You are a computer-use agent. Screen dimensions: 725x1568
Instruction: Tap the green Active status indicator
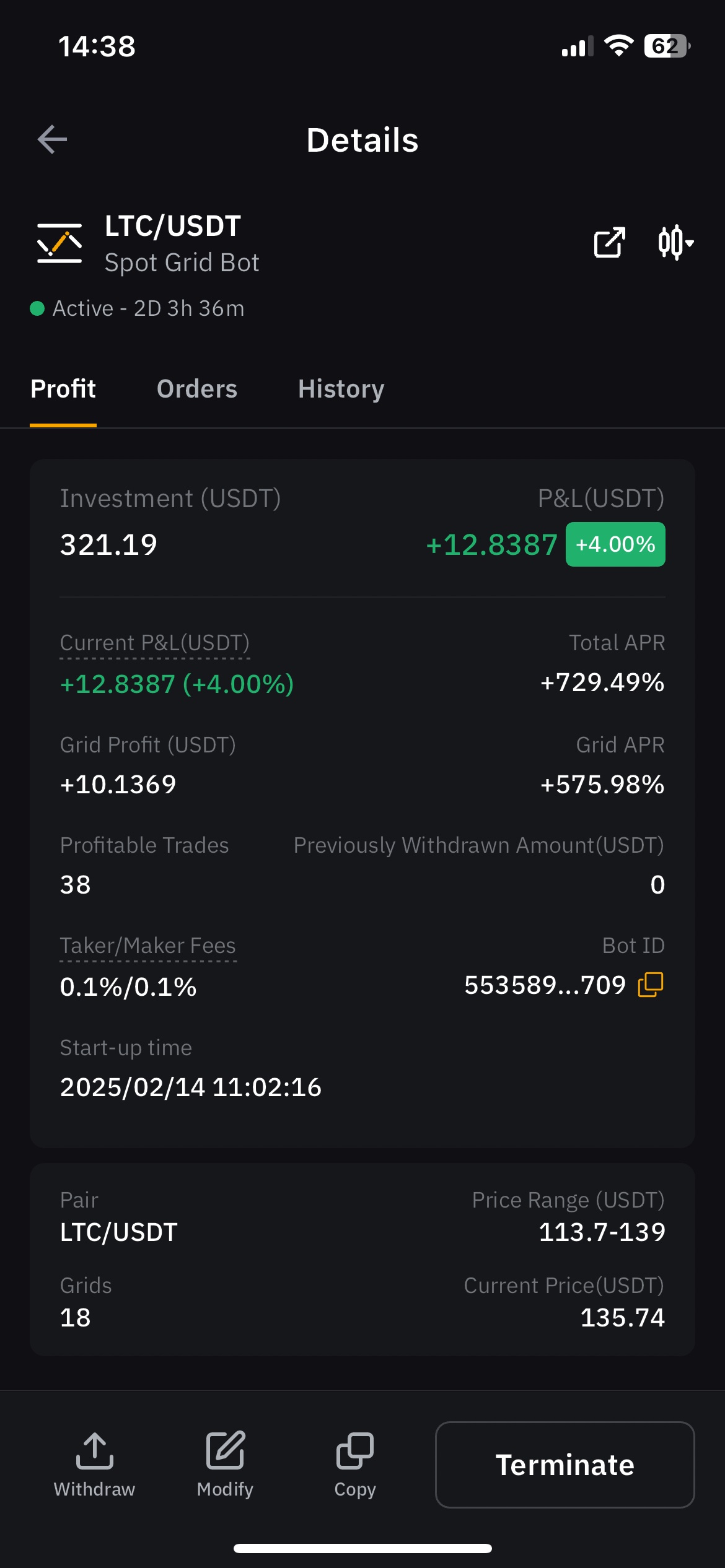[37, 308]
